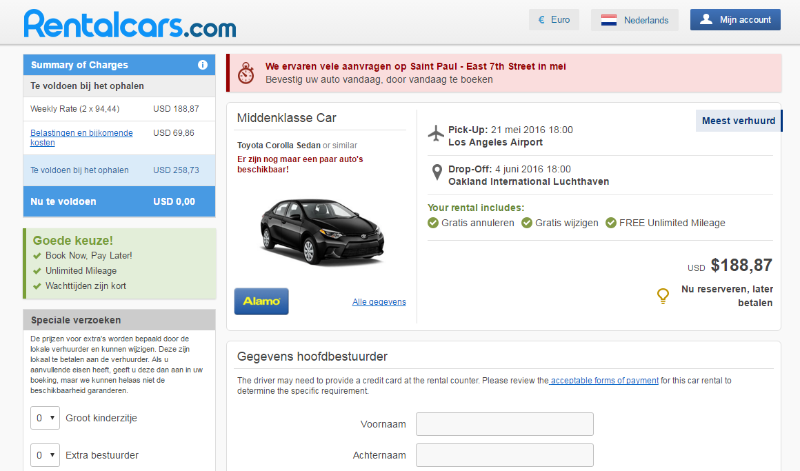This screenshot has width=800, height=471.
Task: Click the Meest verhuurd badge
Action: coord(738,121)
